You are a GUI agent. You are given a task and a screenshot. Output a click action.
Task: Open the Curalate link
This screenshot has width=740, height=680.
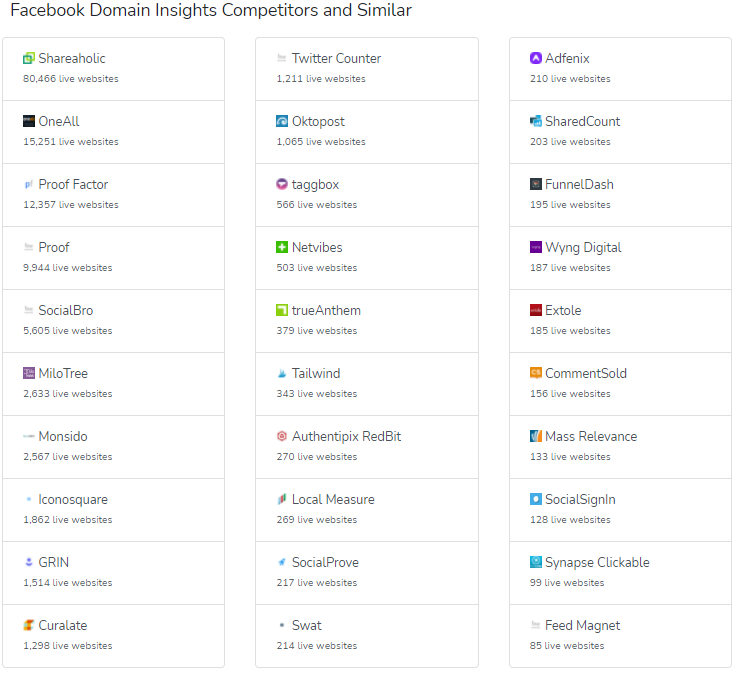pos(63,626)
